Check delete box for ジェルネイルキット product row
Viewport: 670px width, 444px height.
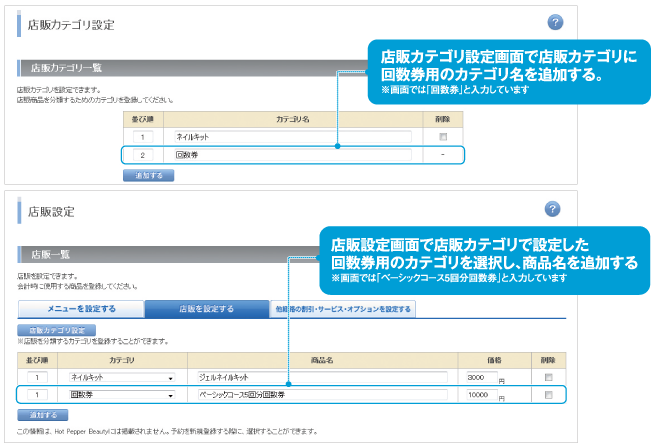[547, 378]
